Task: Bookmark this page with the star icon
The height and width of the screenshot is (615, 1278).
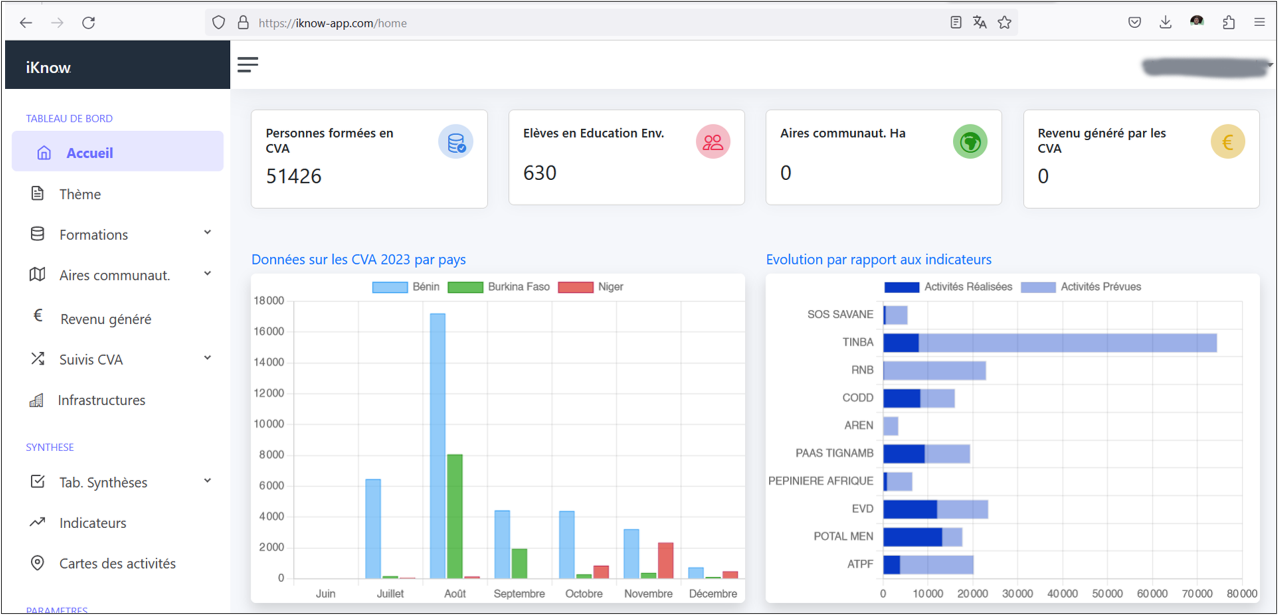Action: click(x=1005, y=22)
